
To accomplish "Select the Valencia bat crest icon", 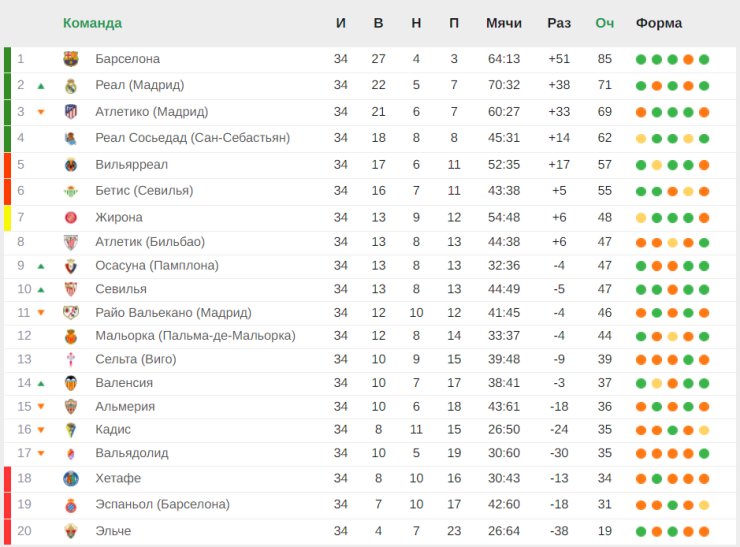I will click(71, 383).
